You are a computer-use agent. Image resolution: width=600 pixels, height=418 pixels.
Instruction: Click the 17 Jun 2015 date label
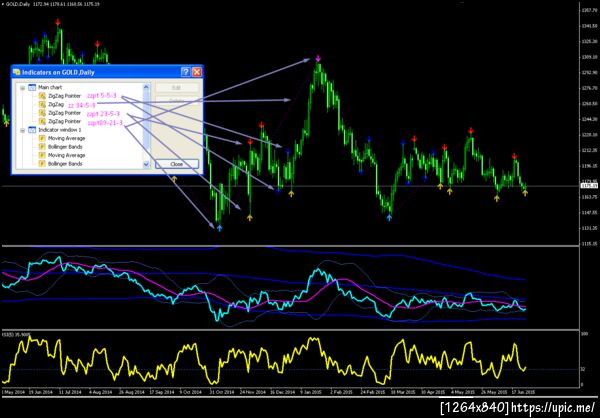pos(521,393)
